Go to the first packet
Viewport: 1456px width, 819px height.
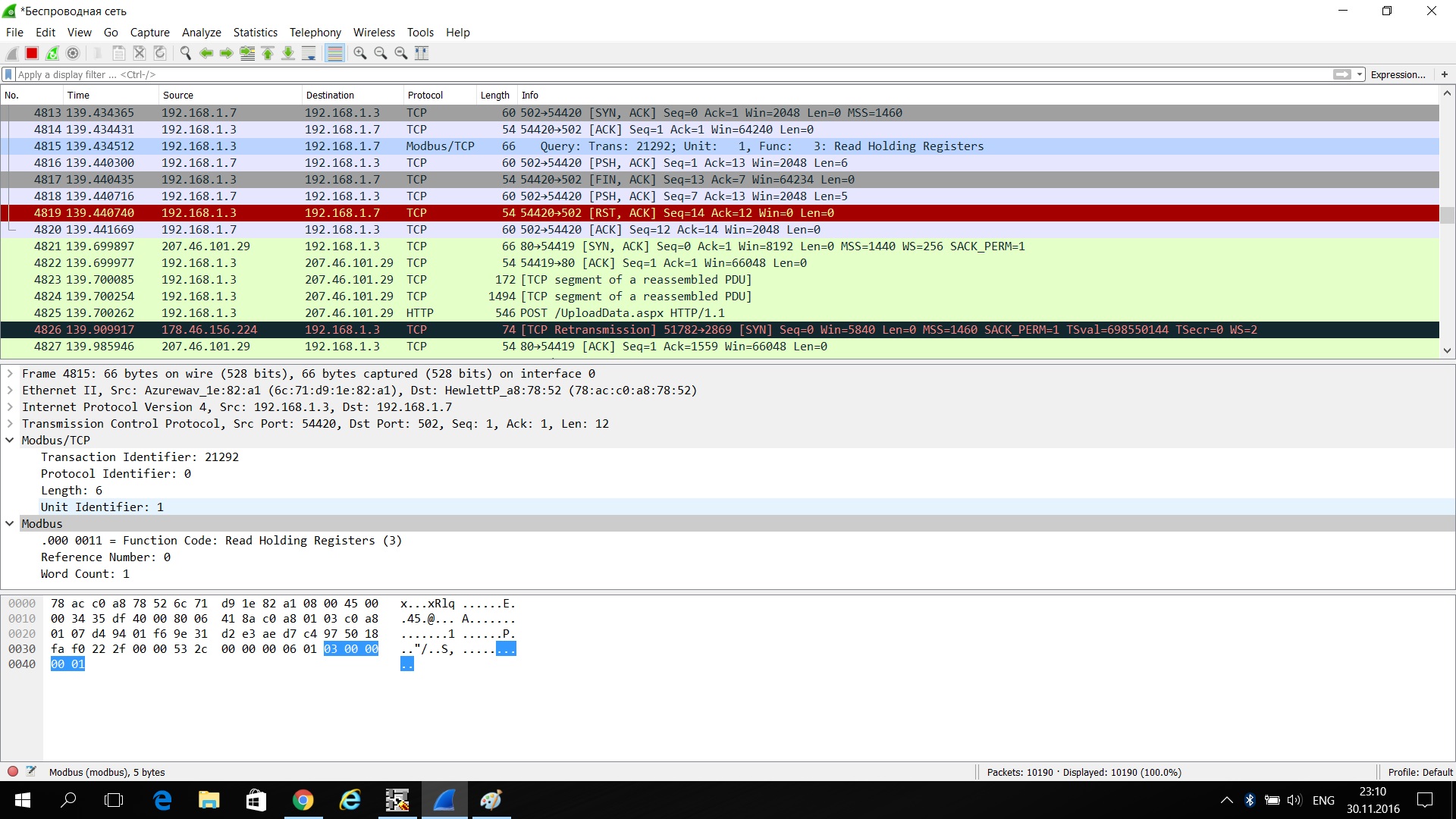[x=268, y=53]
